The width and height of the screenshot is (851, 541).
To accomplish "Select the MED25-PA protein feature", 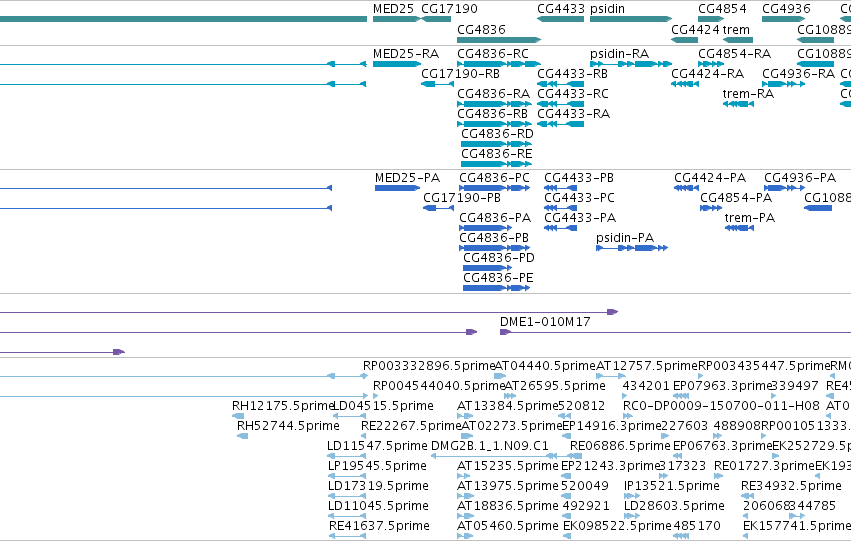I will click(x=407, y=178).
